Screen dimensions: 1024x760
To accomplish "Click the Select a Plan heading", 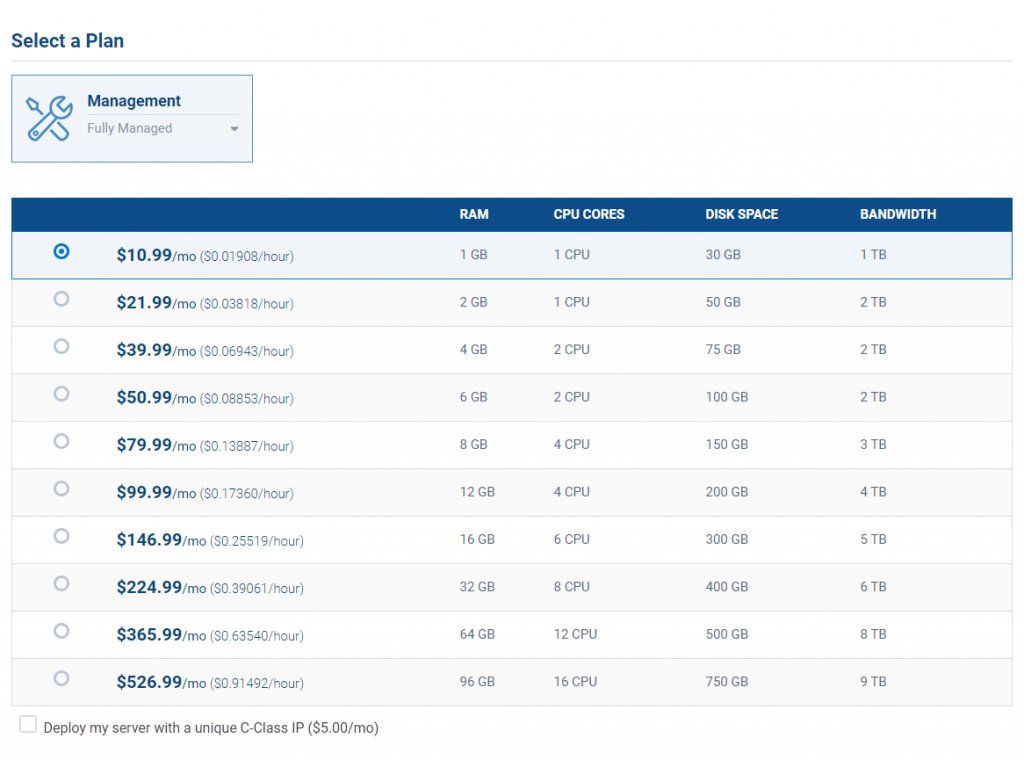I will [x=67, y=40].
